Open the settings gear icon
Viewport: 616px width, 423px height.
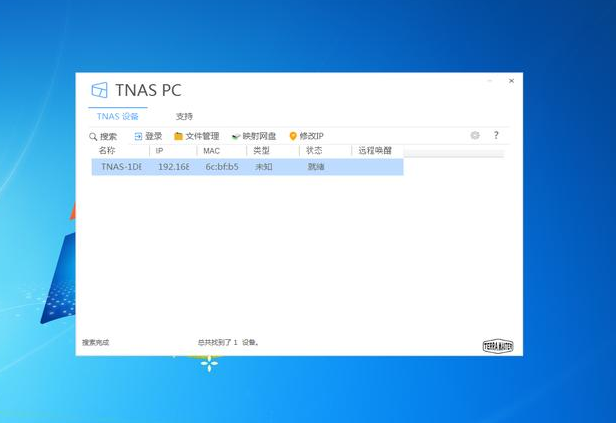pyautogui.click(x=475, y=135)
